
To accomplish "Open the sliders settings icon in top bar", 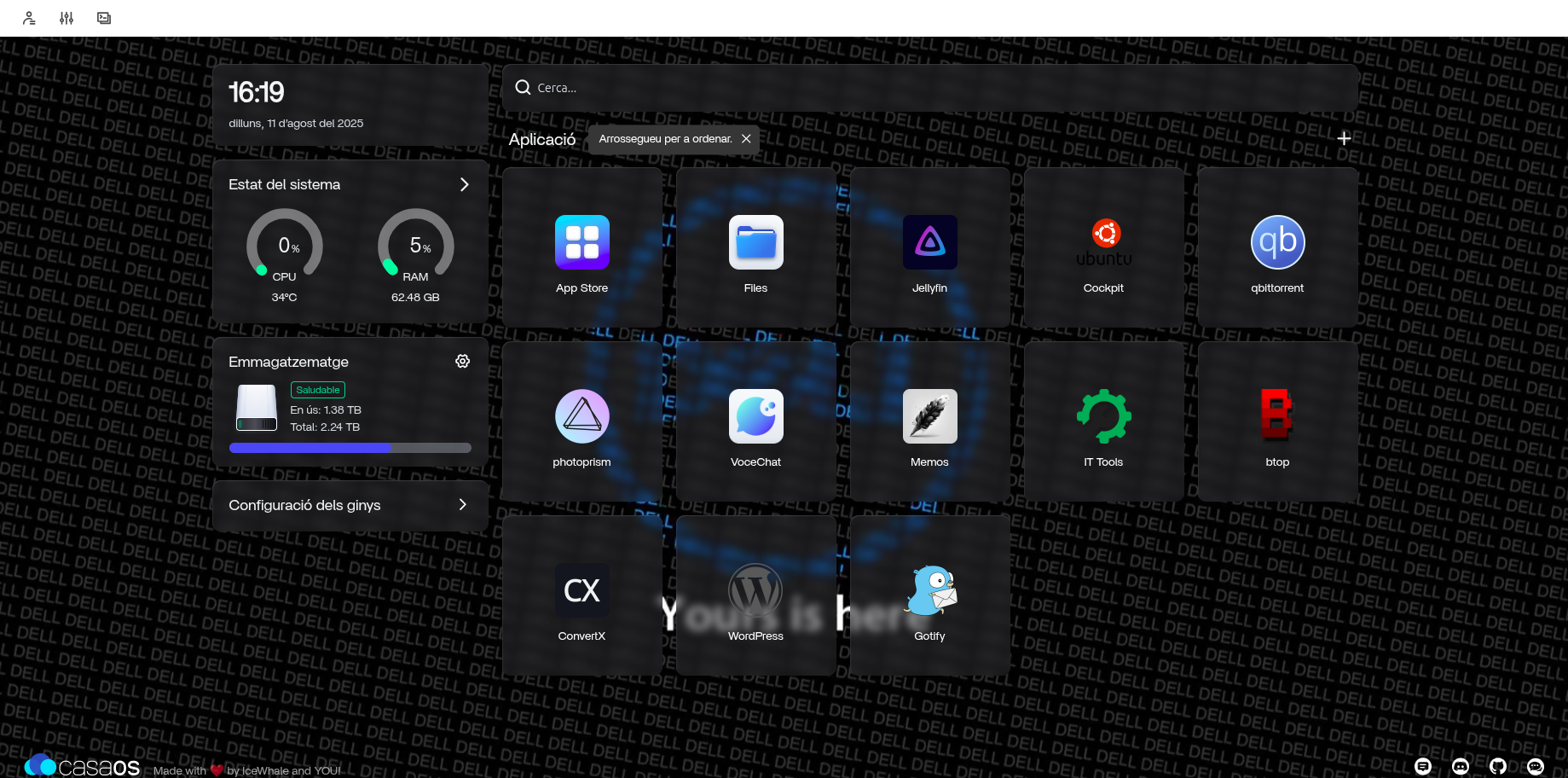I will [x=67, y=18].
